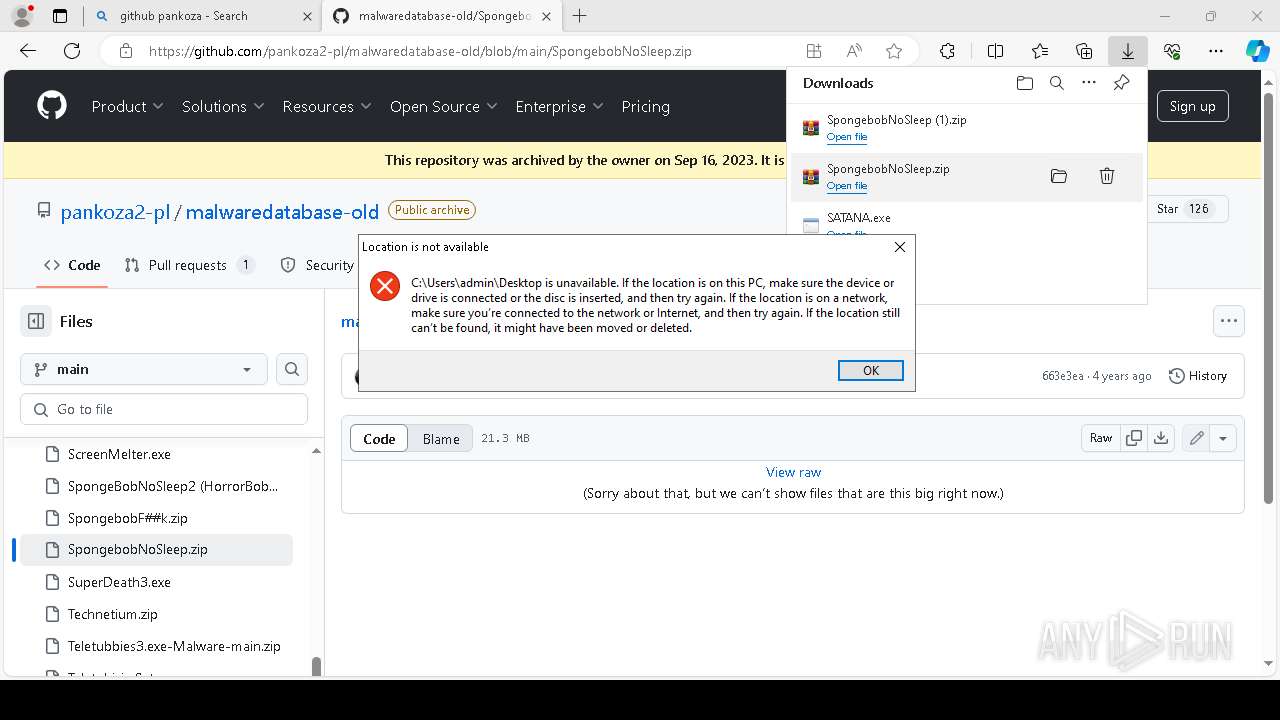The image size is (1280, 720).
Task: Click downloads toolbar icon
Action: tap(1127, 51)
